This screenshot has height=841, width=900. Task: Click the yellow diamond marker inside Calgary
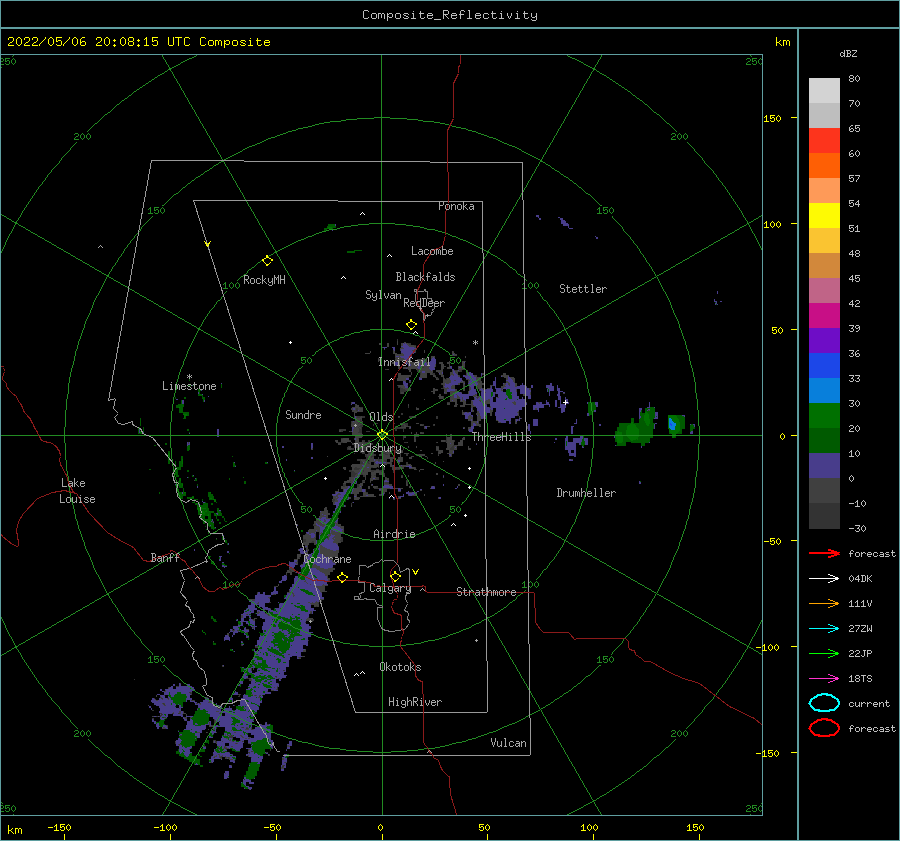395,576
